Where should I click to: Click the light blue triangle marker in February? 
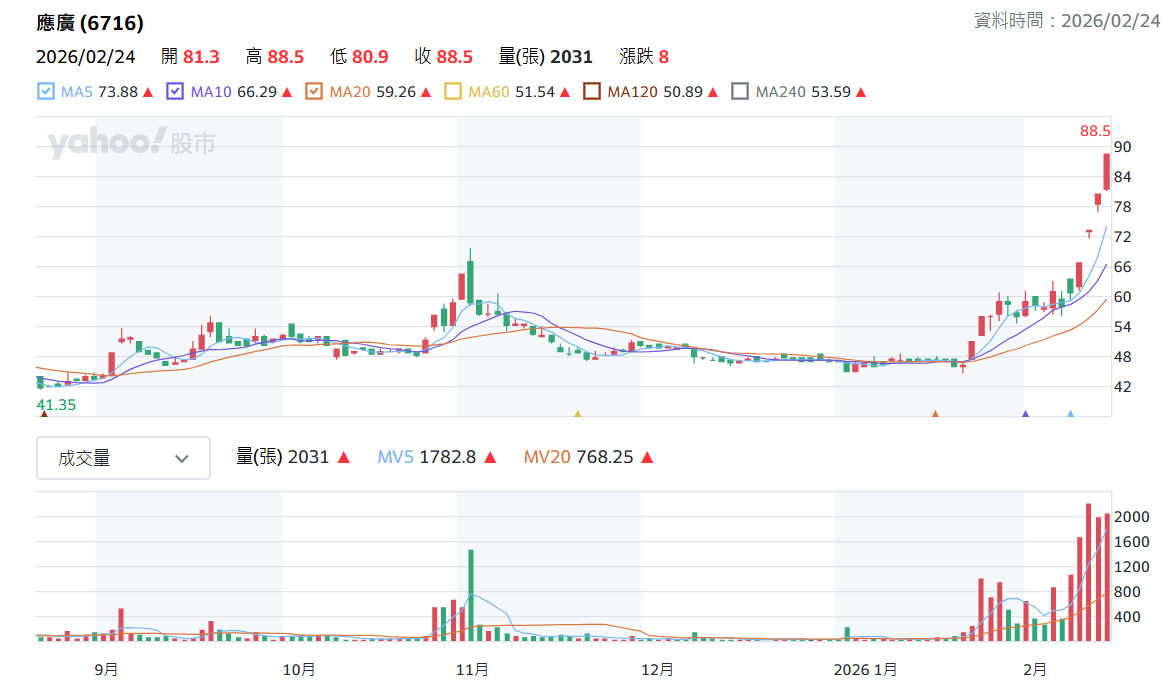tap(1071, 413)
